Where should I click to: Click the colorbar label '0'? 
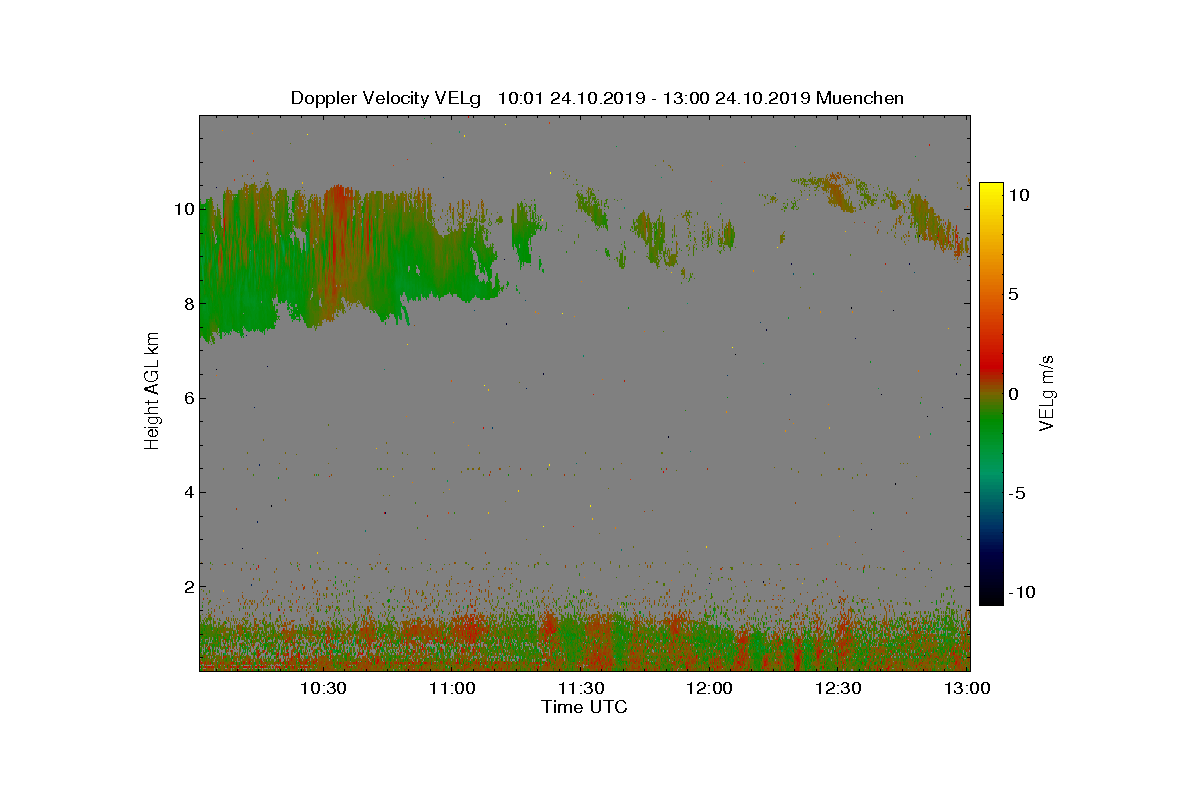(x=1013, y=394)
